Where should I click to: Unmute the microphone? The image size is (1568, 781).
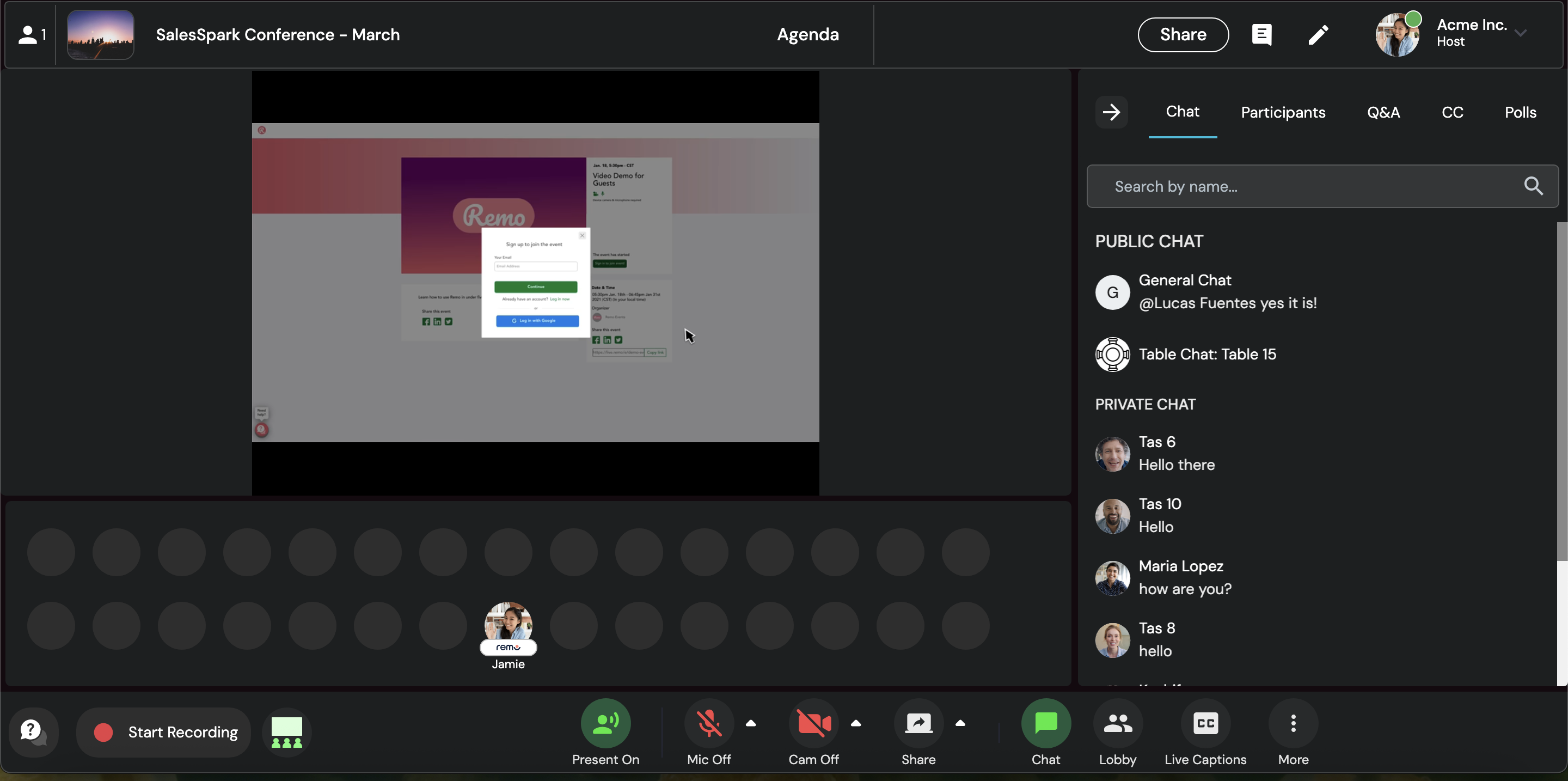708,724
